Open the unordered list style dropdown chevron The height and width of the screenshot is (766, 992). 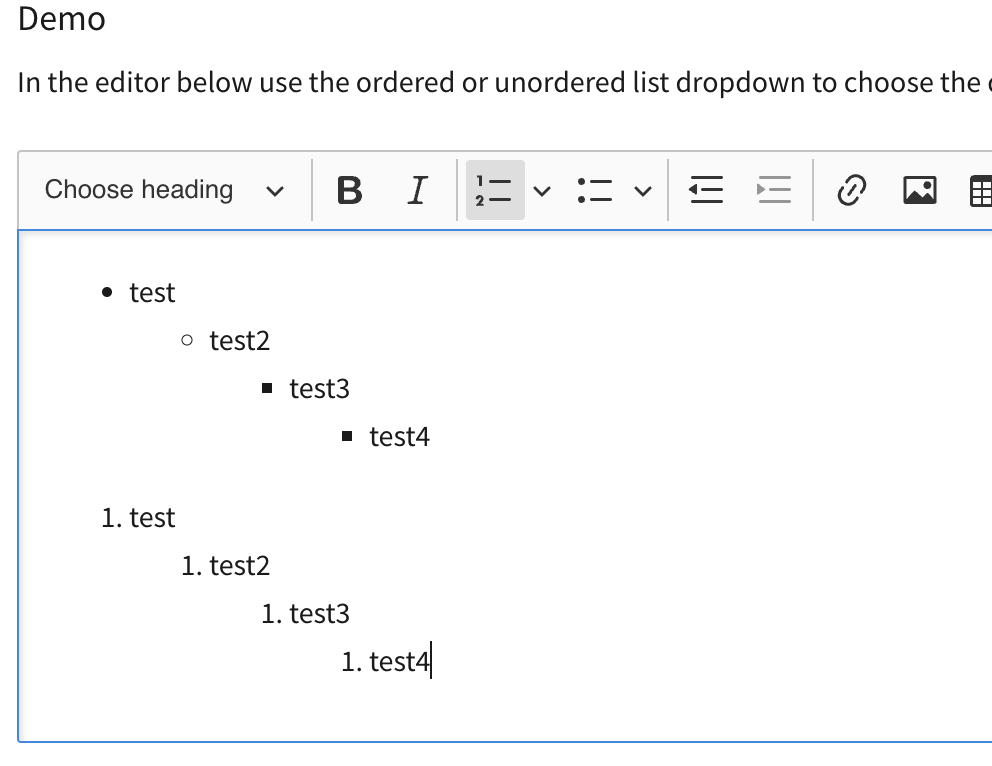click(643, 189)
